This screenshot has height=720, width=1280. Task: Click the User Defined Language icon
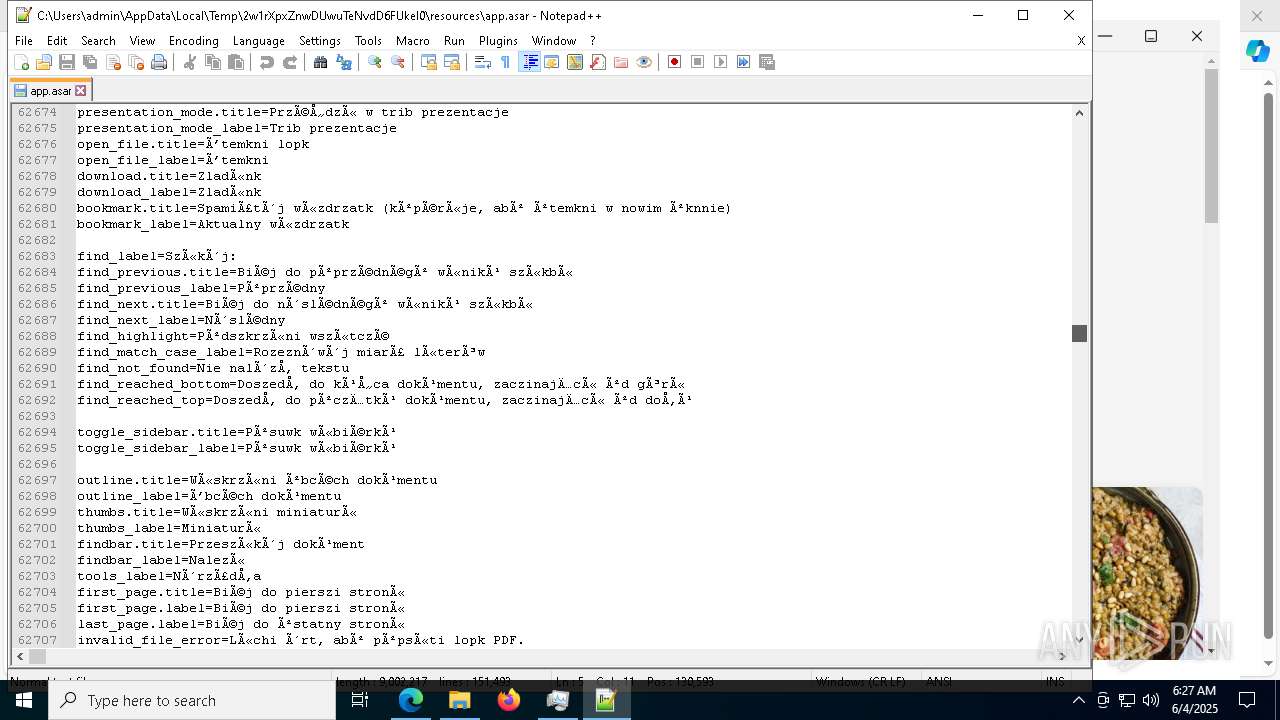pos(552,62)
